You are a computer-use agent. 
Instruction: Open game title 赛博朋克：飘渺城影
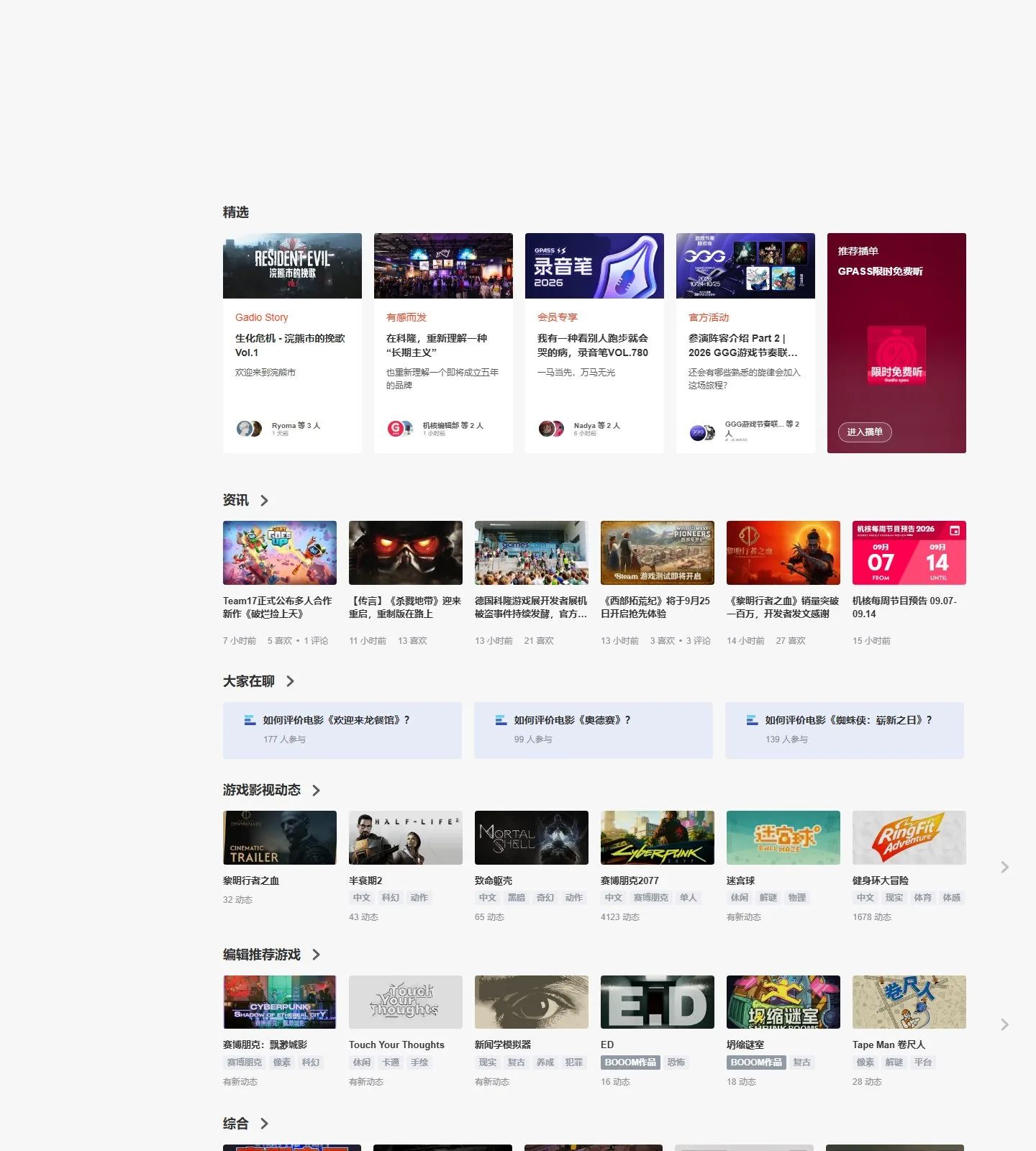click(265, 1045)
